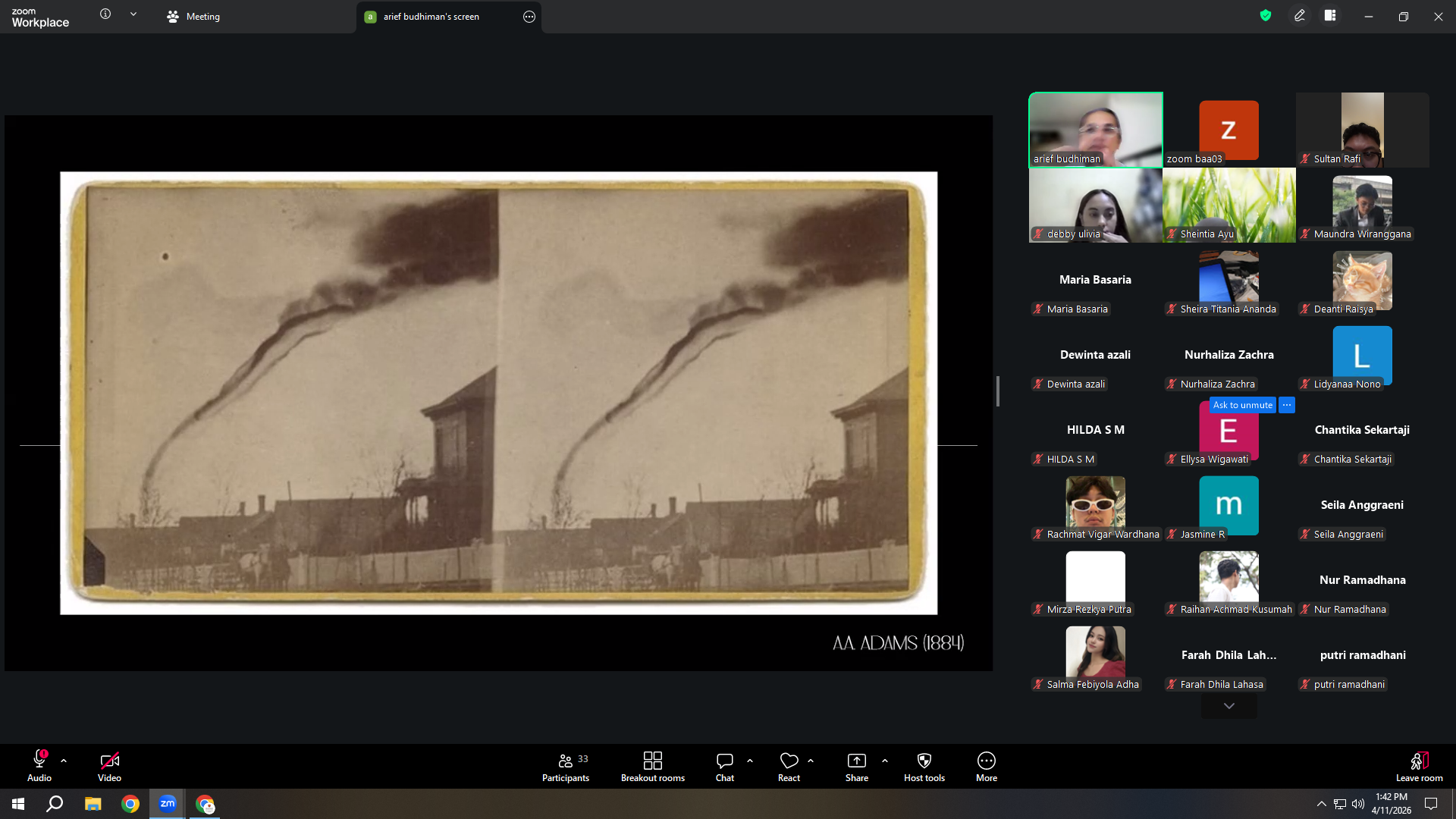This screenshot has height=819, width=1456.
Task: Click the gallery panel resize handle
Action: point(998,391)
